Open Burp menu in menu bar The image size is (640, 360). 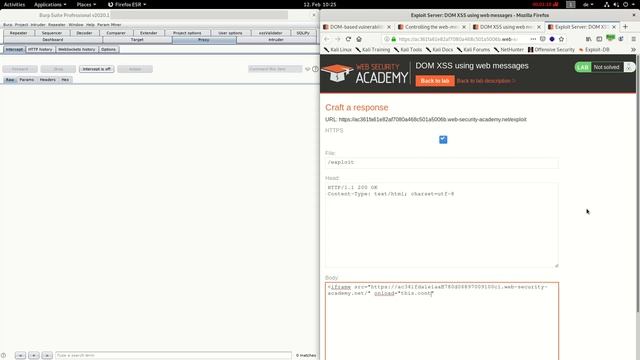(8, 24)
